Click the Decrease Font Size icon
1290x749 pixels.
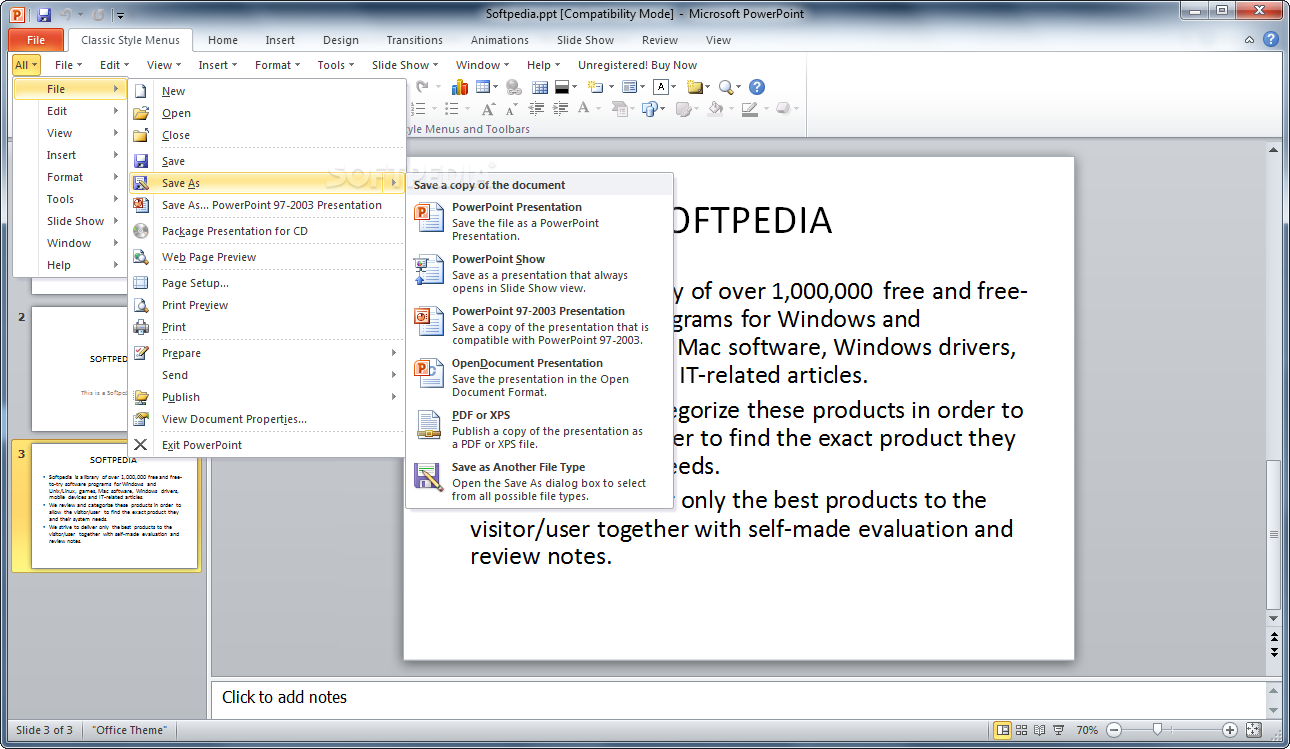coord(510,109)
